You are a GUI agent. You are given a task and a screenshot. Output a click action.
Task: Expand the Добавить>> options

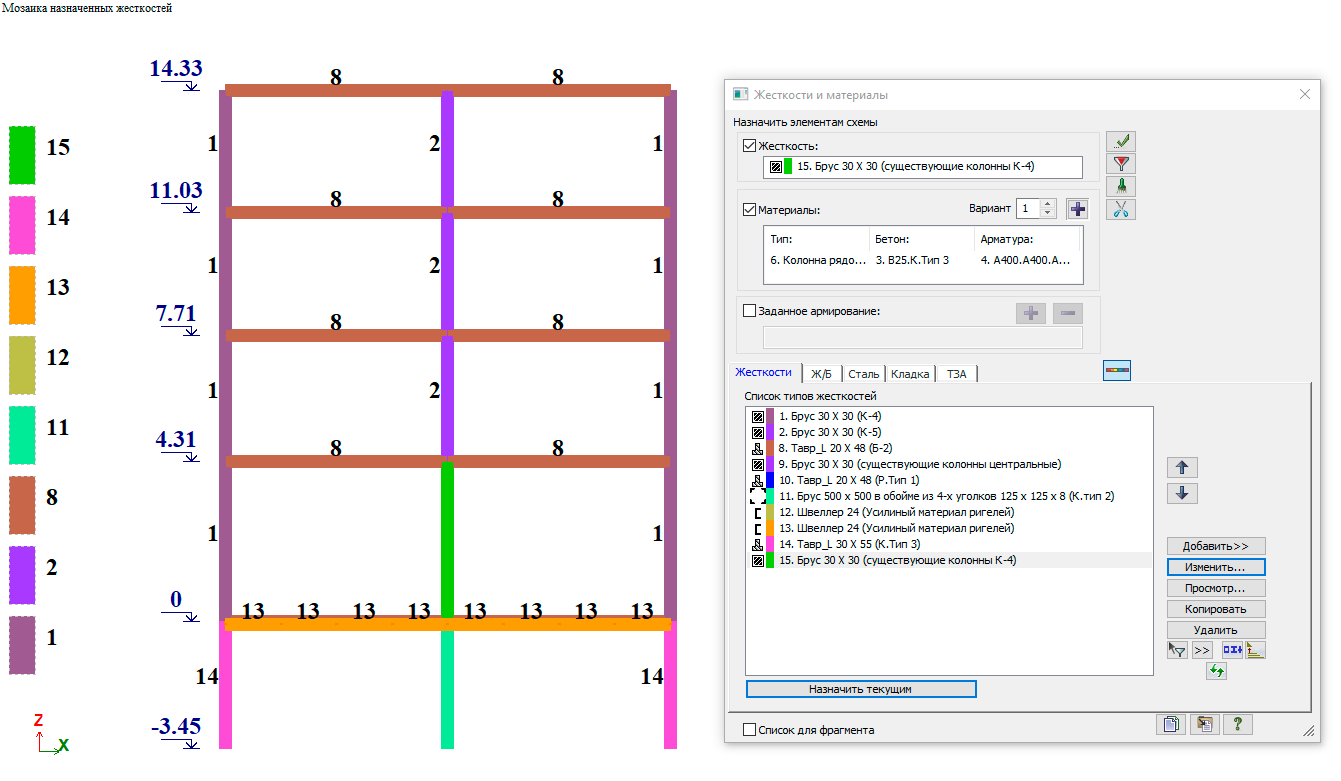tap(1216, 546)
